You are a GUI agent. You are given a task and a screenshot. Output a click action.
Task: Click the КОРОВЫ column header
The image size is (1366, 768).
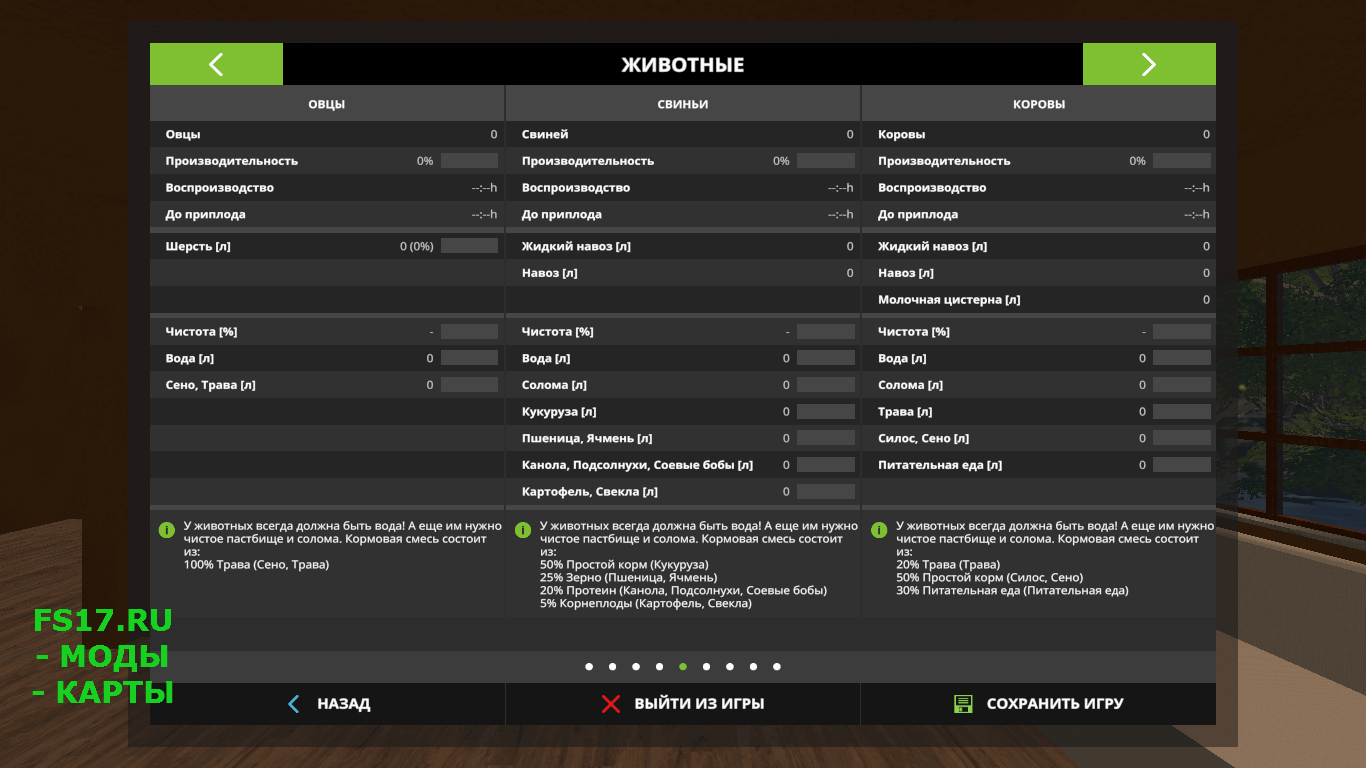pos(1039,104)
